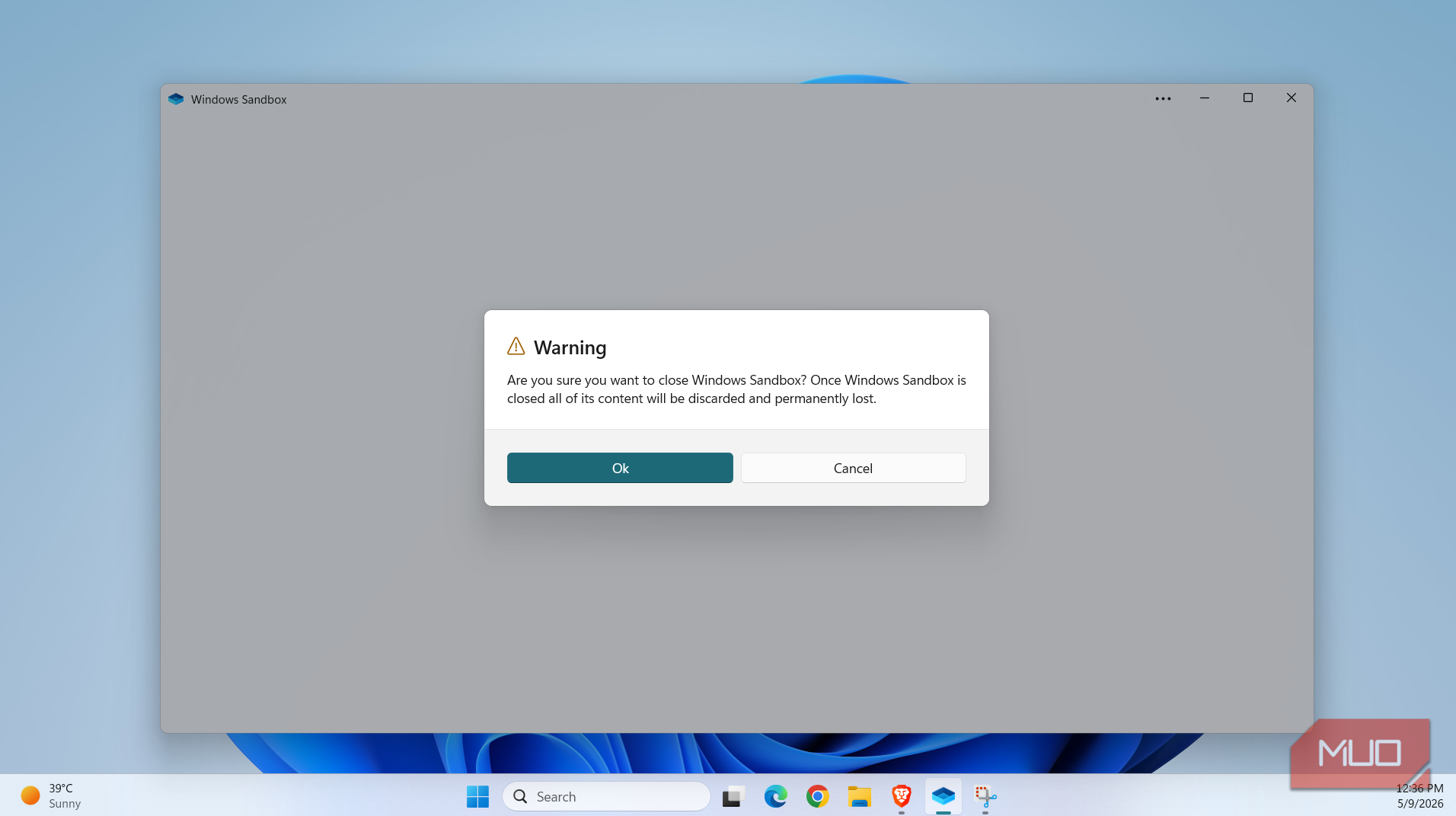Select Windows Sandbox taskbar icon

(x=944, y=796)
